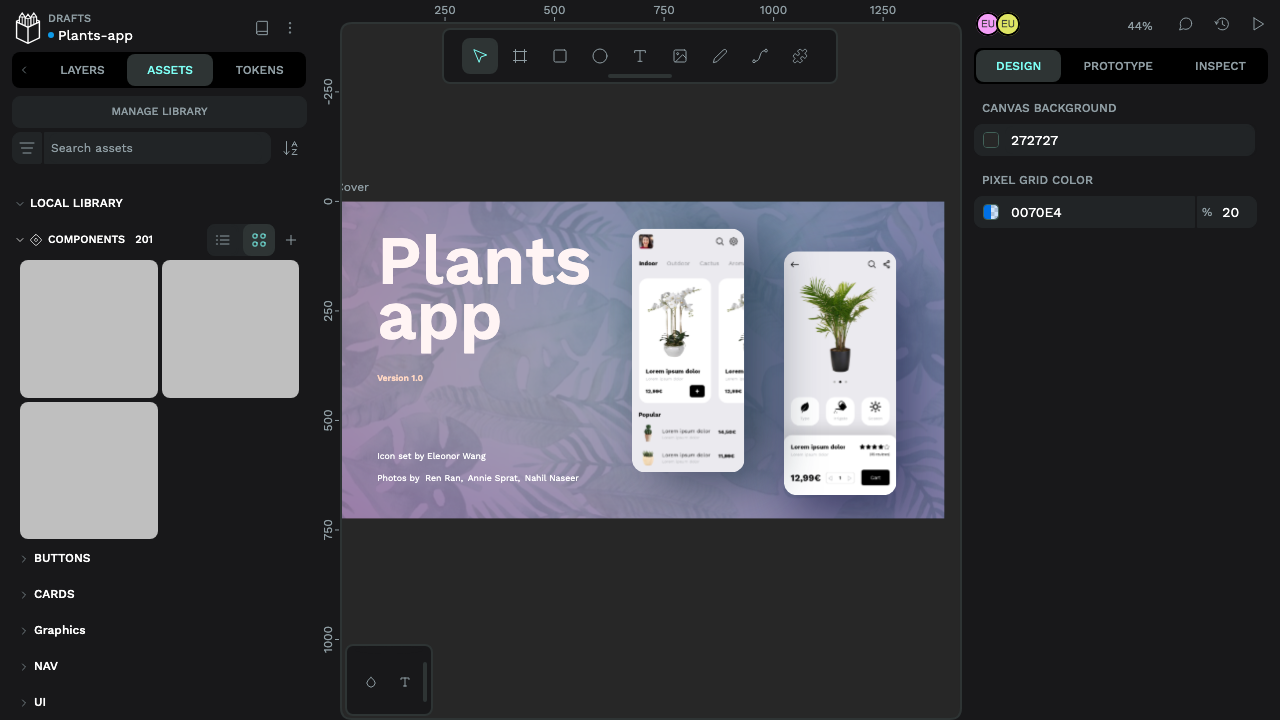This screenshot has height=720, width=1280.
Task: Click the pink EU user avatar
Action: (987, 24)
